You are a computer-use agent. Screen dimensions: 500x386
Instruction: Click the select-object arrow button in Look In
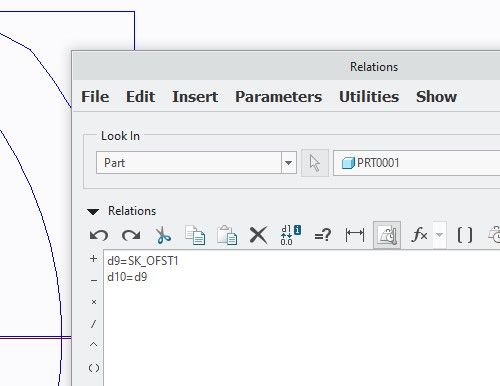[x=315, y=163]
